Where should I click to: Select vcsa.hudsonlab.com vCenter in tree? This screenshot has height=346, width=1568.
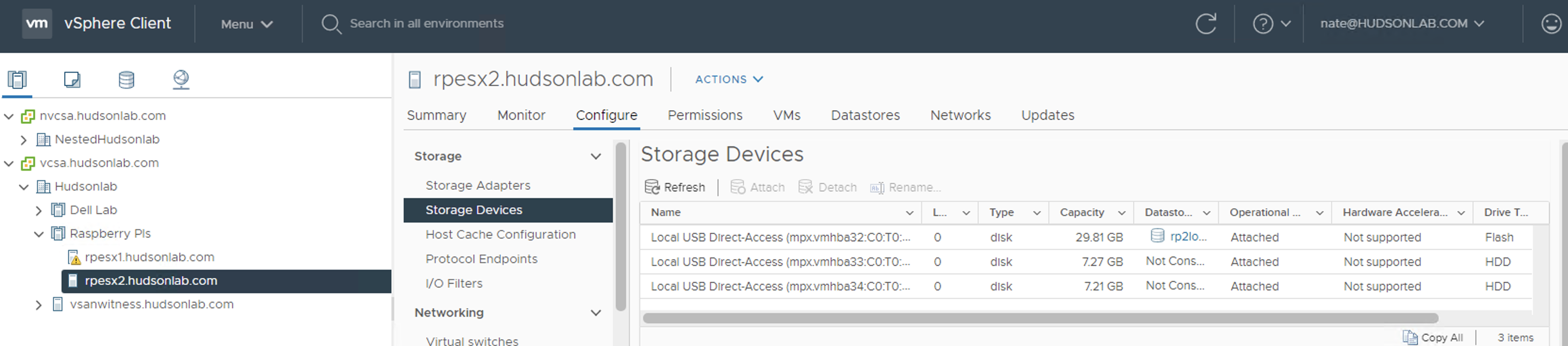[99, 163]
